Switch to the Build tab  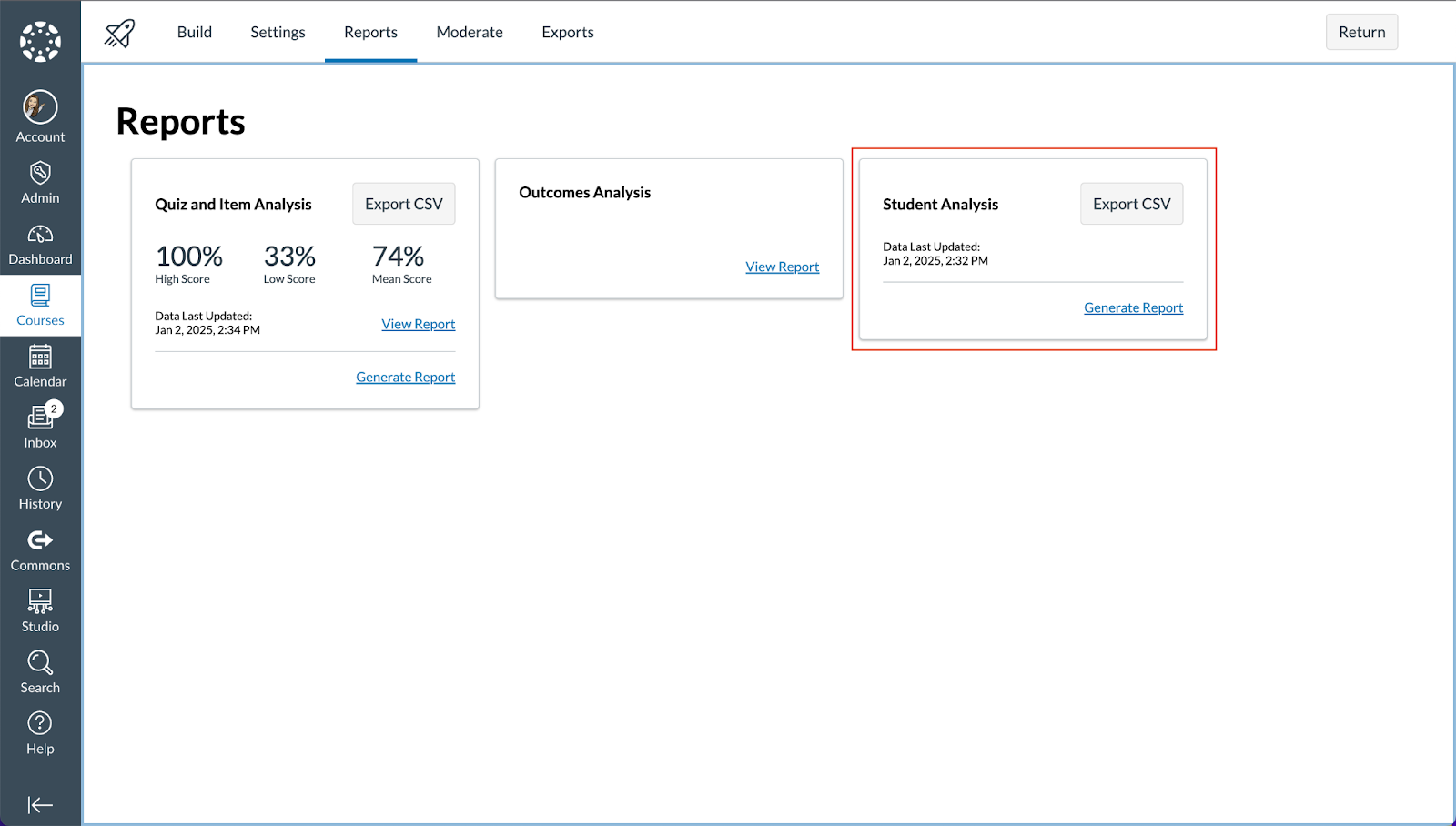(x=195, y=32)
